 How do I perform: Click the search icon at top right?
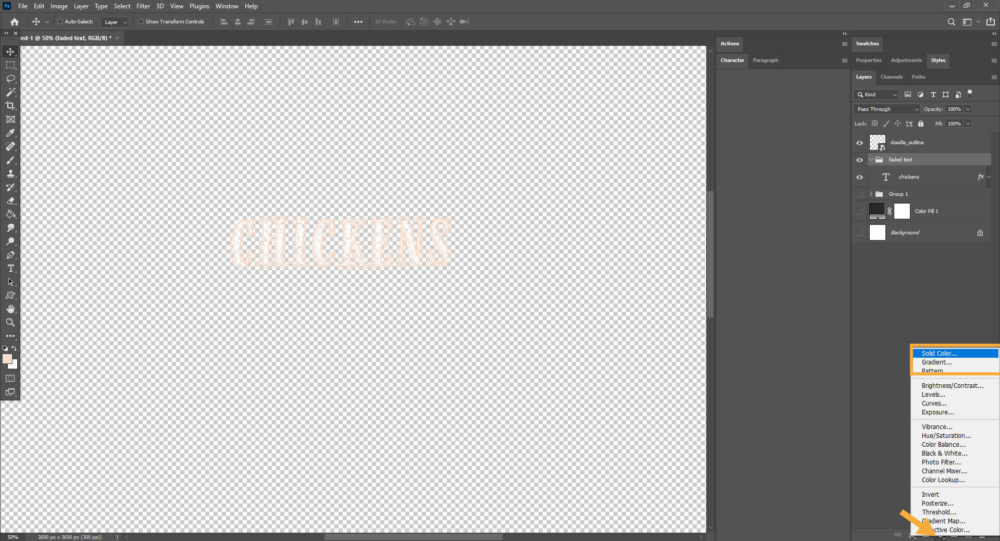pos(951,21)
